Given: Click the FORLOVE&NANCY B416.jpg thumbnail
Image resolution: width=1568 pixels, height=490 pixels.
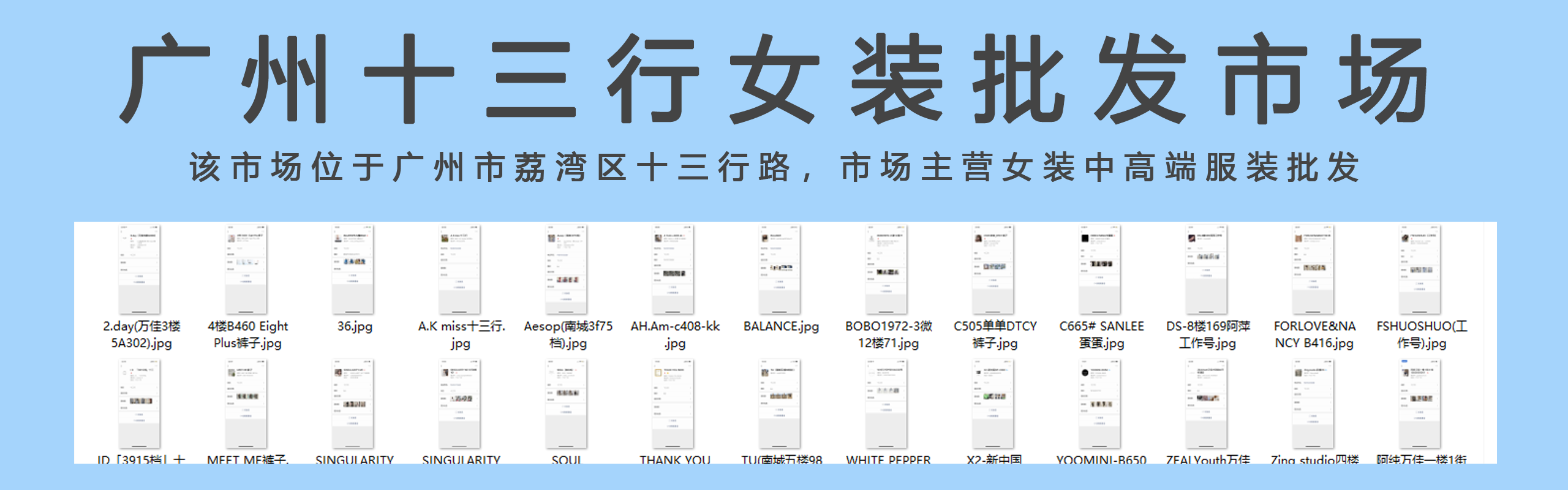Looking at the screenshot, I should tap(1313, 269).
